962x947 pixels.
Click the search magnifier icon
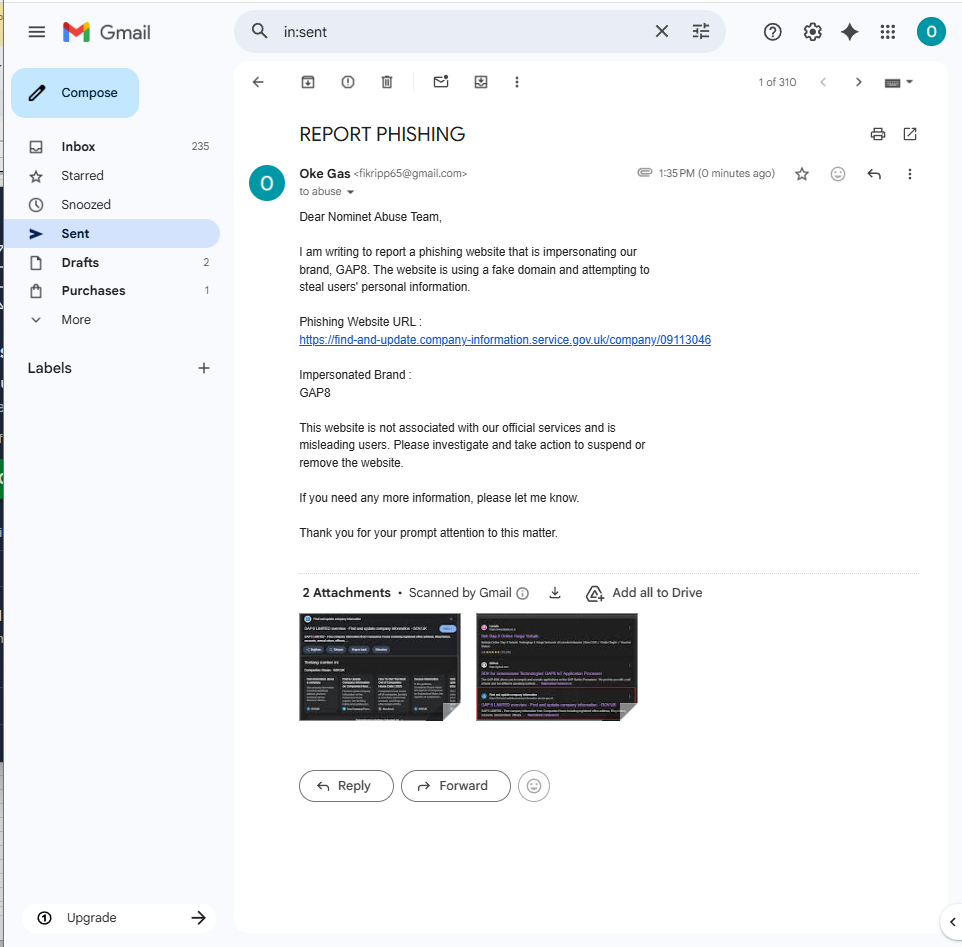pos(260,31)
